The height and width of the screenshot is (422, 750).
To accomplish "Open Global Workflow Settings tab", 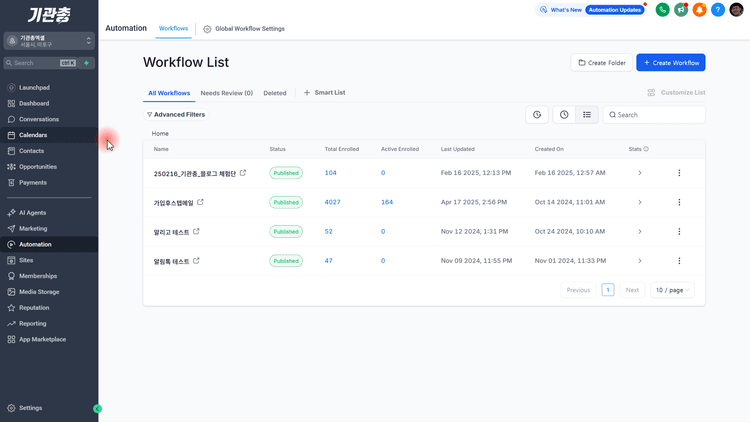I will point(244,29).
